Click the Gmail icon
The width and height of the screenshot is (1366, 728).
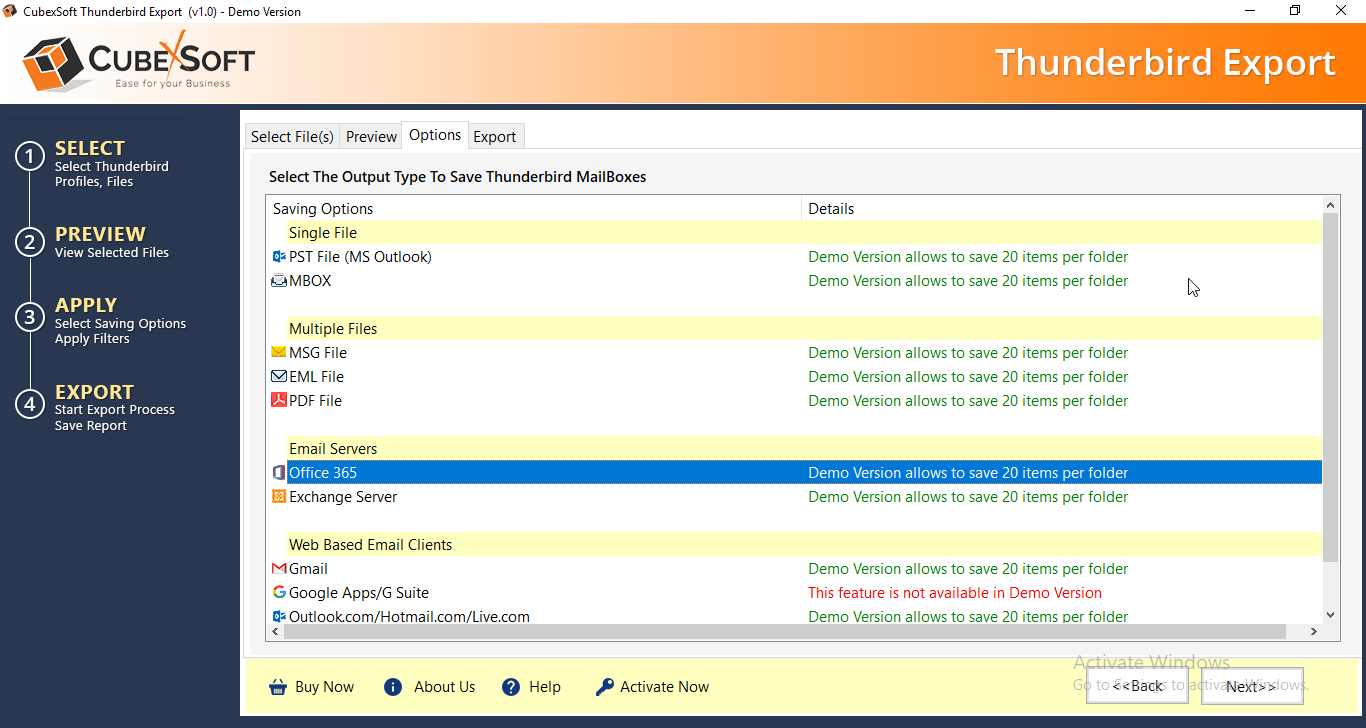279,569
